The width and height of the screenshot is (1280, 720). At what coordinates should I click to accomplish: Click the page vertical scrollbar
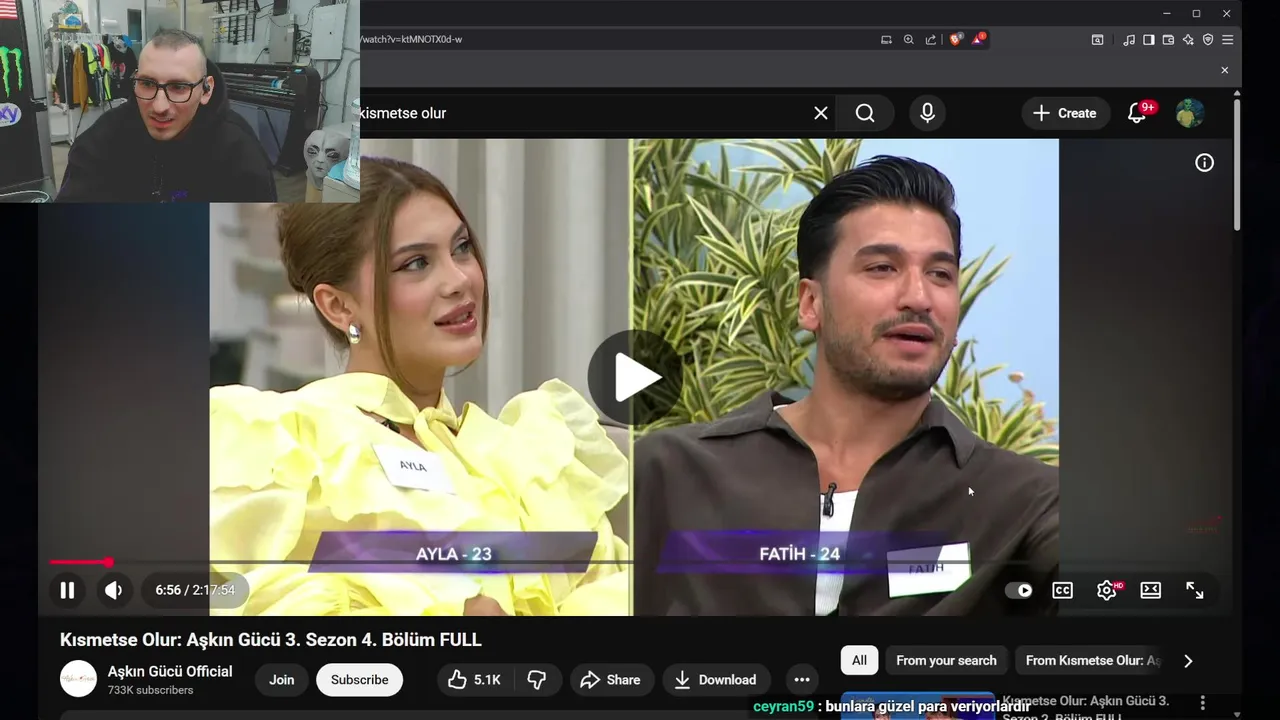pyautogui.click(x=1237, y=165)
